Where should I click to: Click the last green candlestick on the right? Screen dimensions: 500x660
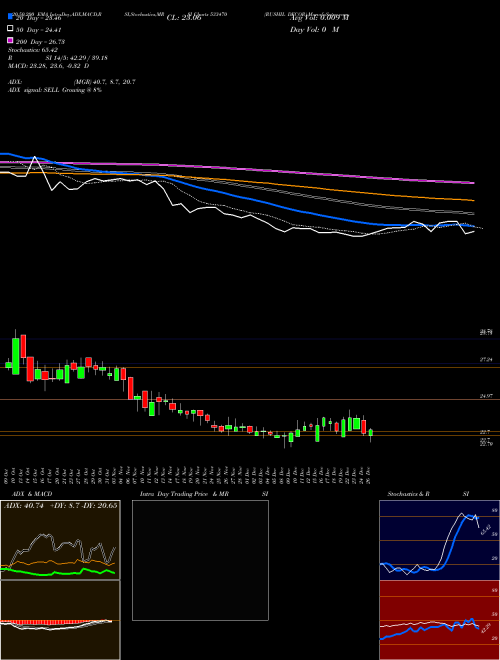coord(371,432)
